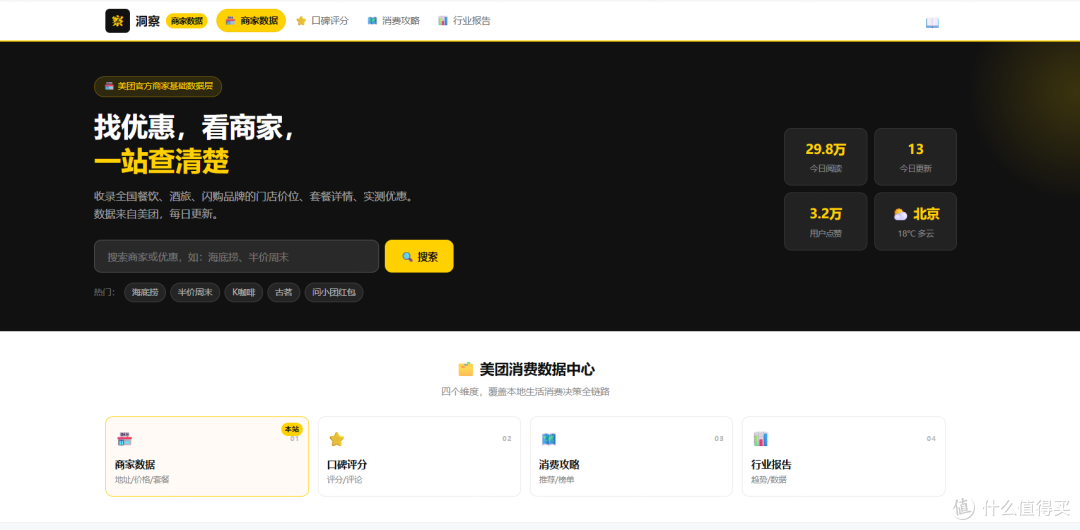Click the 洞察 logo icon

[x=117, y=21]
